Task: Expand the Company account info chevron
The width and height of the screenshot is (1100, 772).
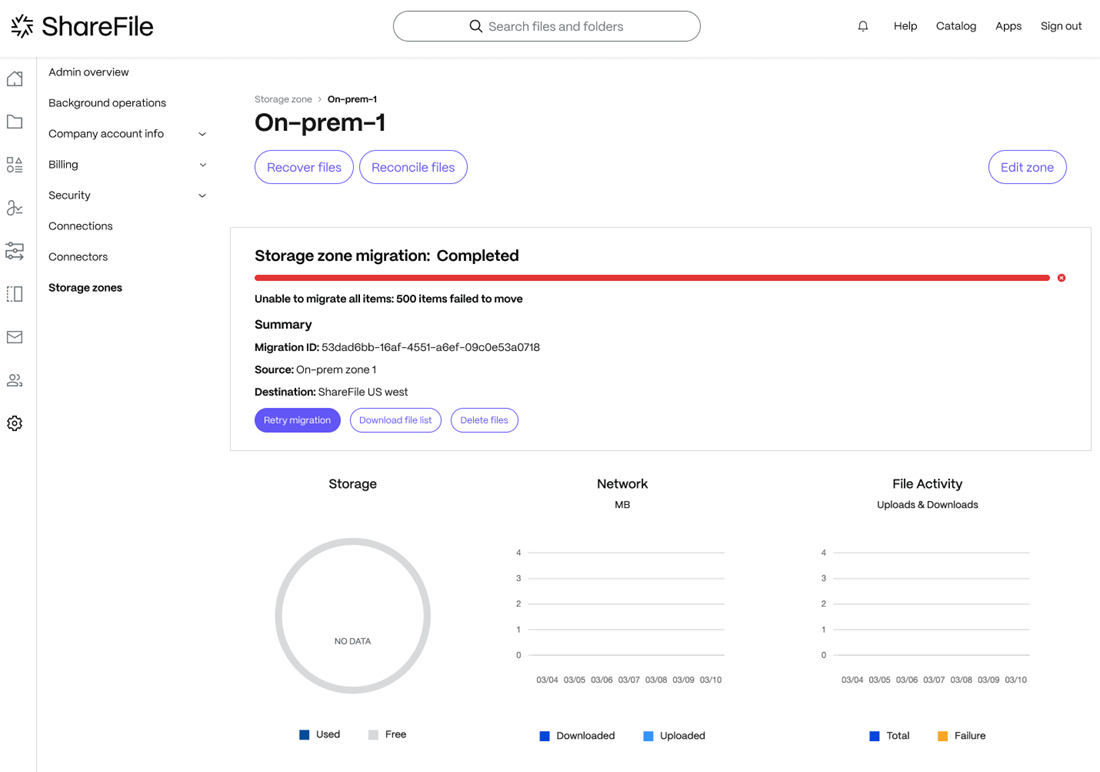Action: tap(202, 134)
